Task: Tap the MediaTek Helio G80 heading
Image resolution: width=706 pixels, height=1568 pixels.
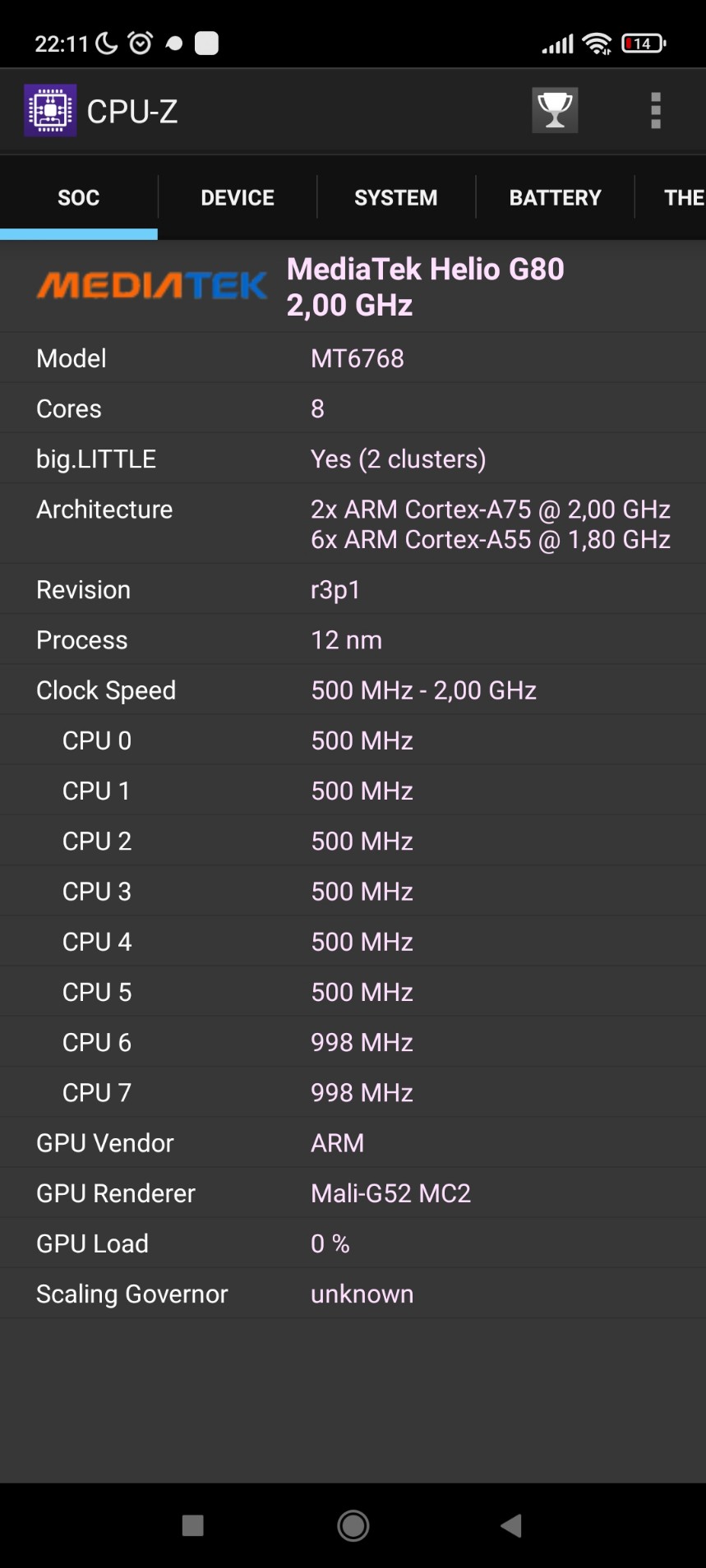Action: 425,287
